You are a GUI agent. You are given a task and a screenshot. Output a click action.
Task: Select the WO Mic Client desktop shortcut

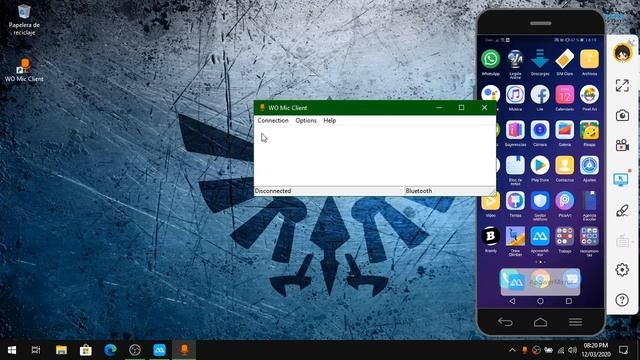tap(24, 70)
